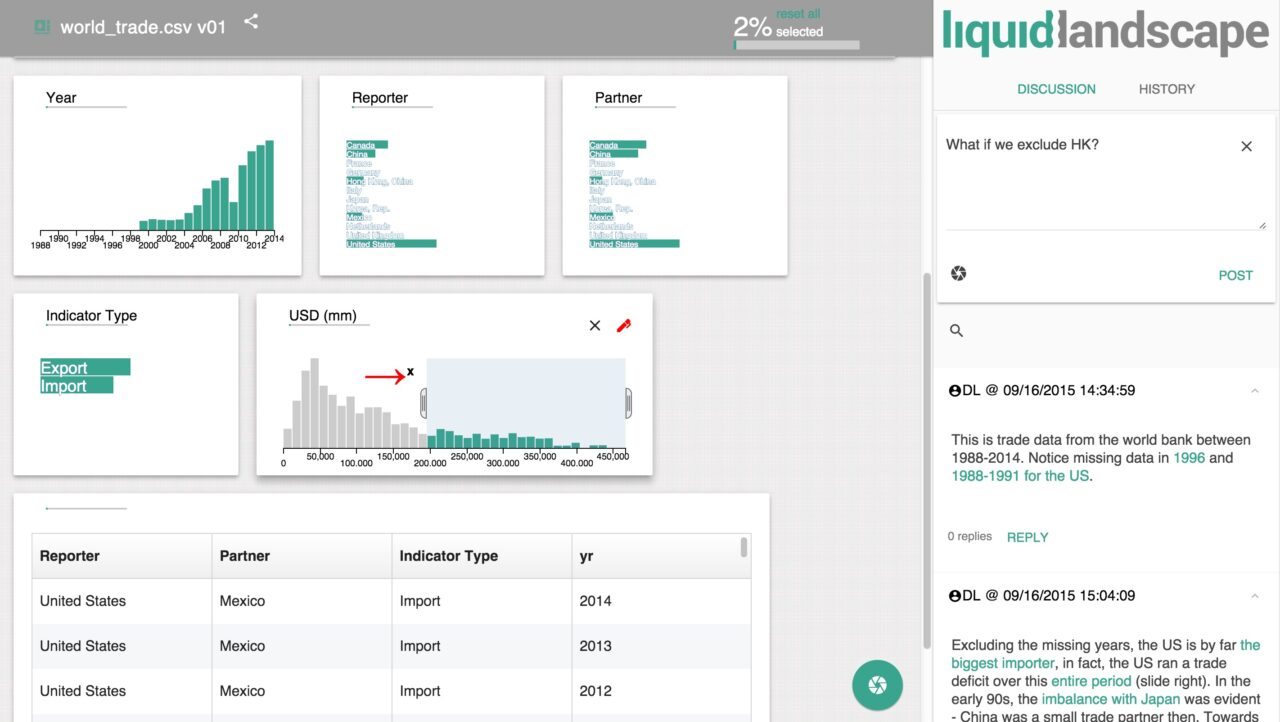
Task: Select China bar in Reporter chart
Action: [360, 154]
